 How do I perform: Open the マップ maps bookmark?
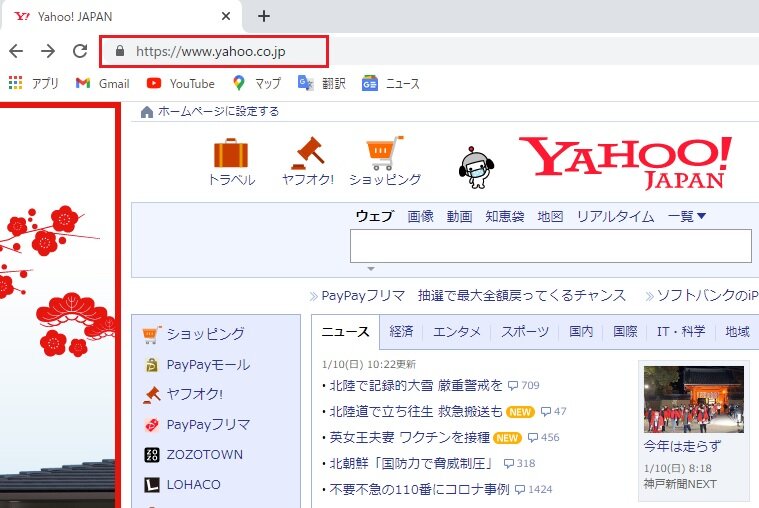pyautogui.click(x=257, y=83)
